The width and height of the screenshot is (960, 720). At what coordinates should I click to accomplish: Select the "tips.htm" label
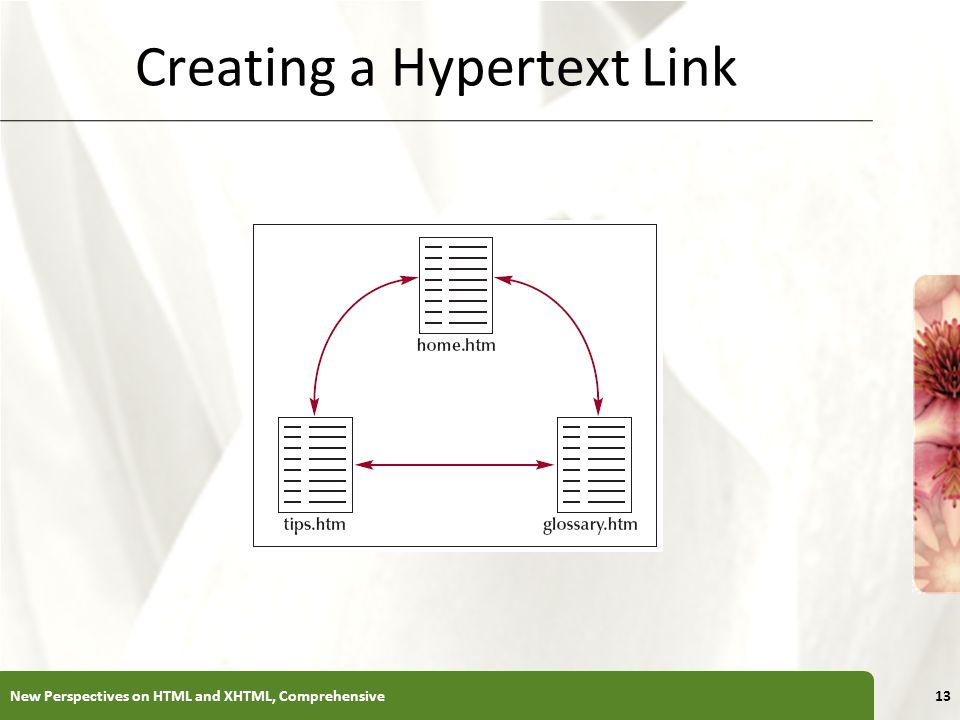click(315, 525)
